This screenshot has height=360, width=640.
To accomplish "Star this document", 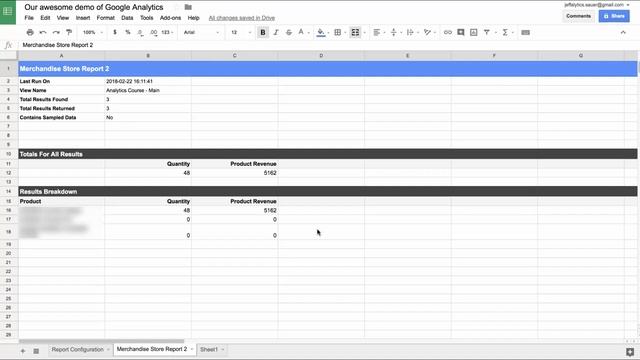I will tap(177, 7).
